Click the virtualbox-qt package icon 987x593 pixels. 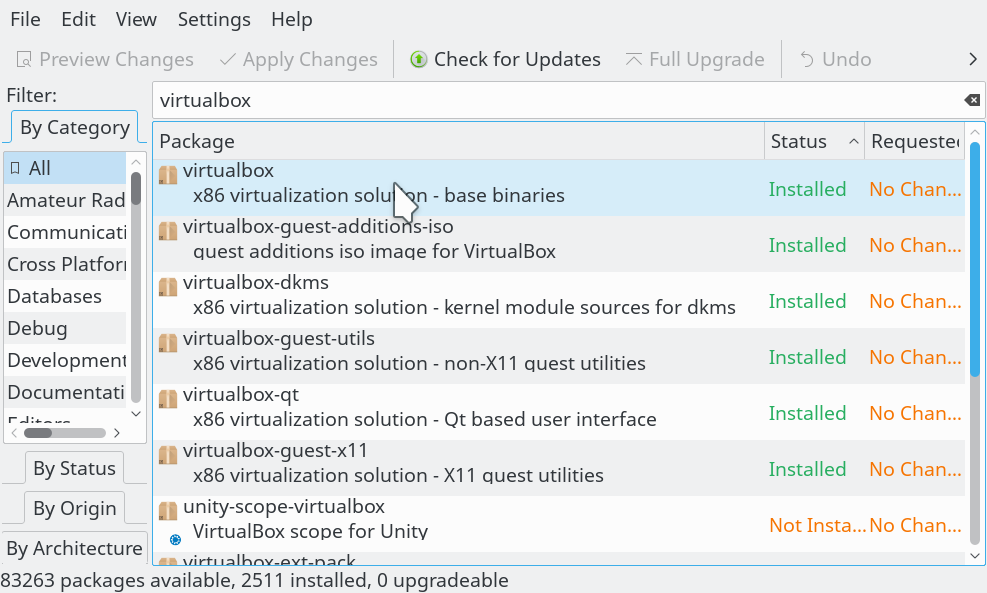point(168,399)
